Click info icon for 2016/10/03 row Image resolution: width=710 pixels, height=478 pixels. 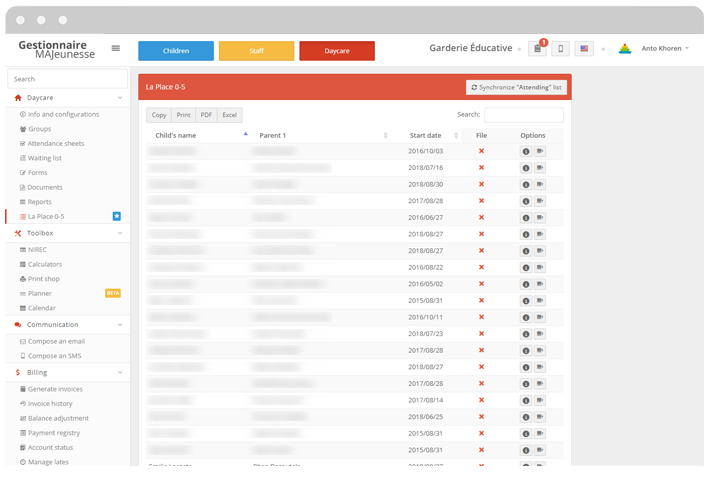(x=526, y=152)
